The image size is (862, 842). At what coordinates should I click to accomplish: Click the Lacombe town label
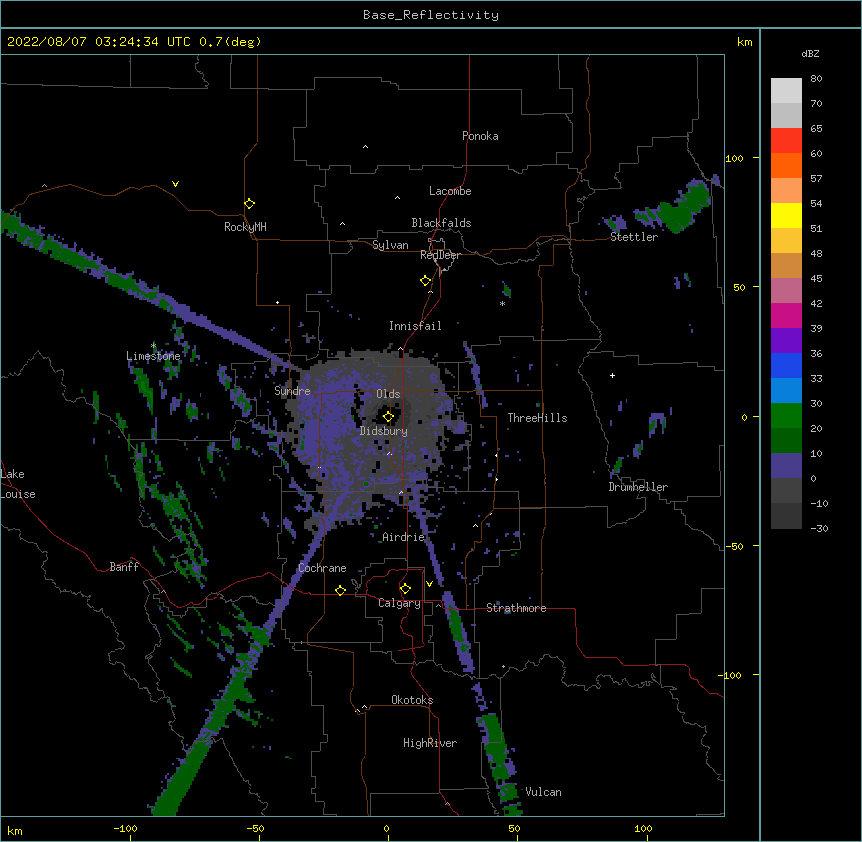pos(450,191)
